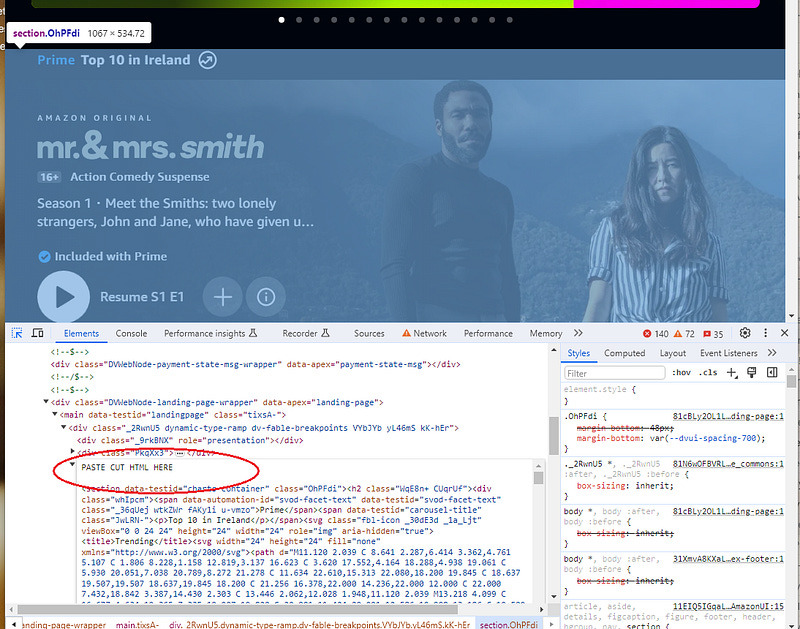Click breadcrumb left scroll arrow
Viewport: 800px width, 629px height.
pyautogui.click(x=14, y=624)
